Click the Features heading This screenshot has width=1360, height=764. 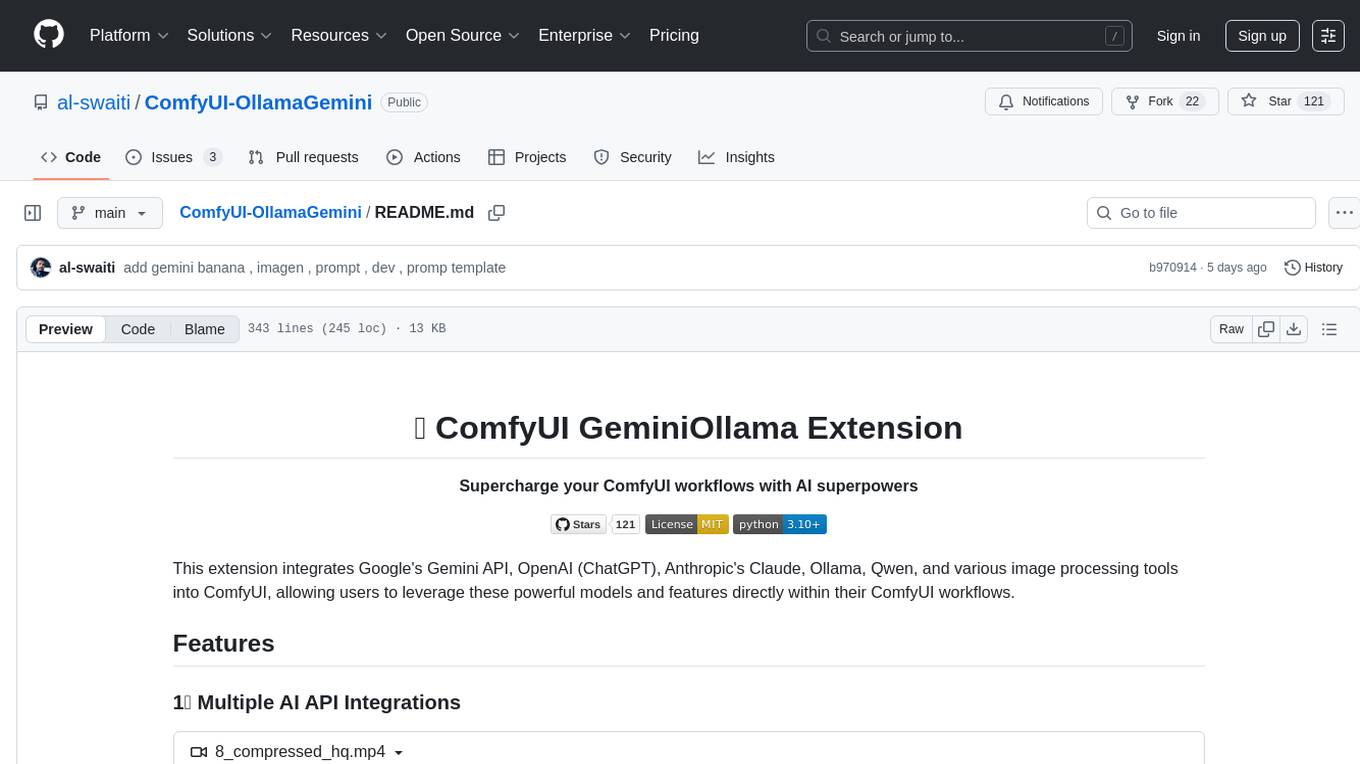pyautogui.click(x=224, y=643)
